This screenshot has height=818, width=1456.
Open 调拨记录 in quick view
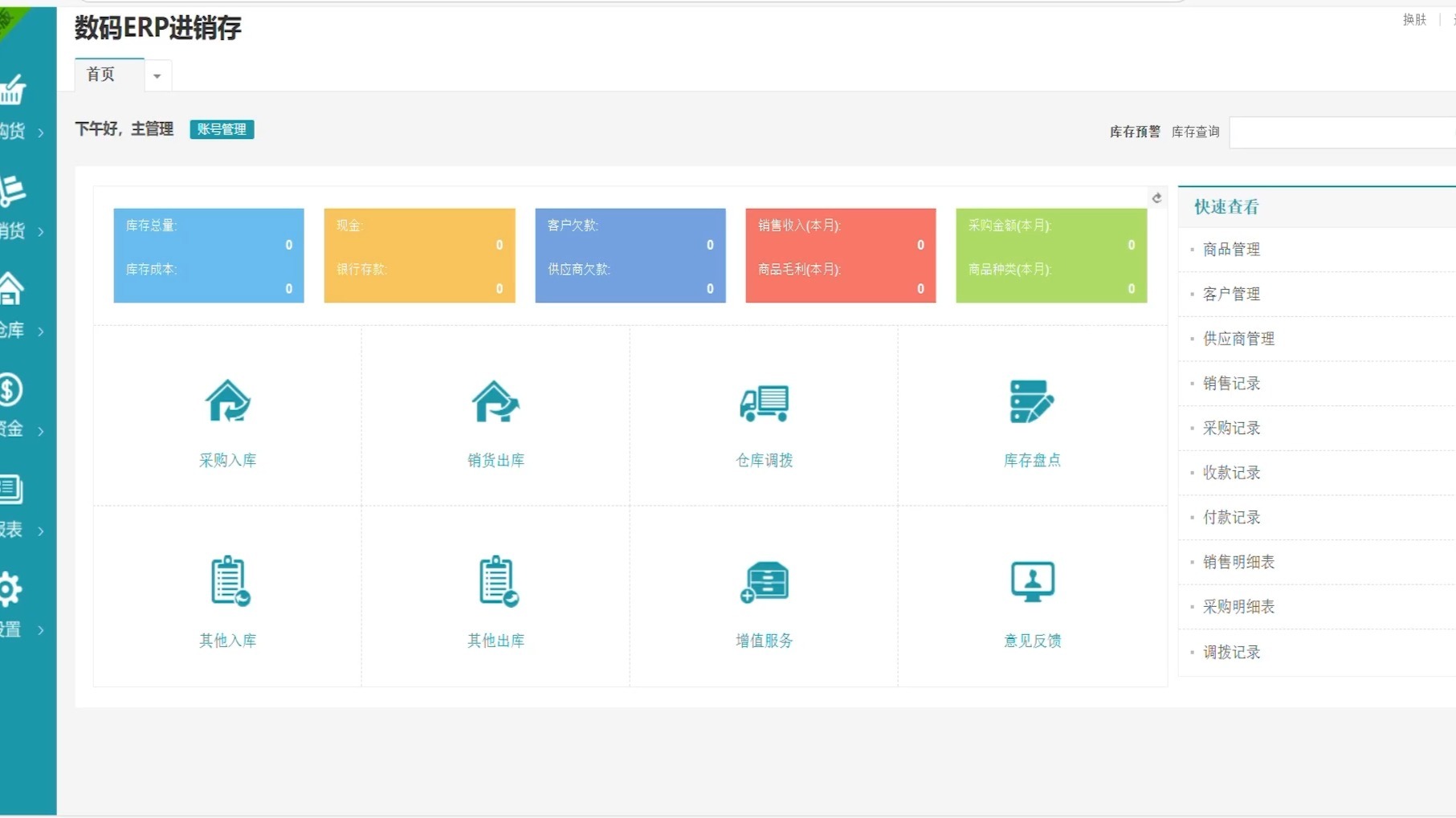(x=1231, y=652)
